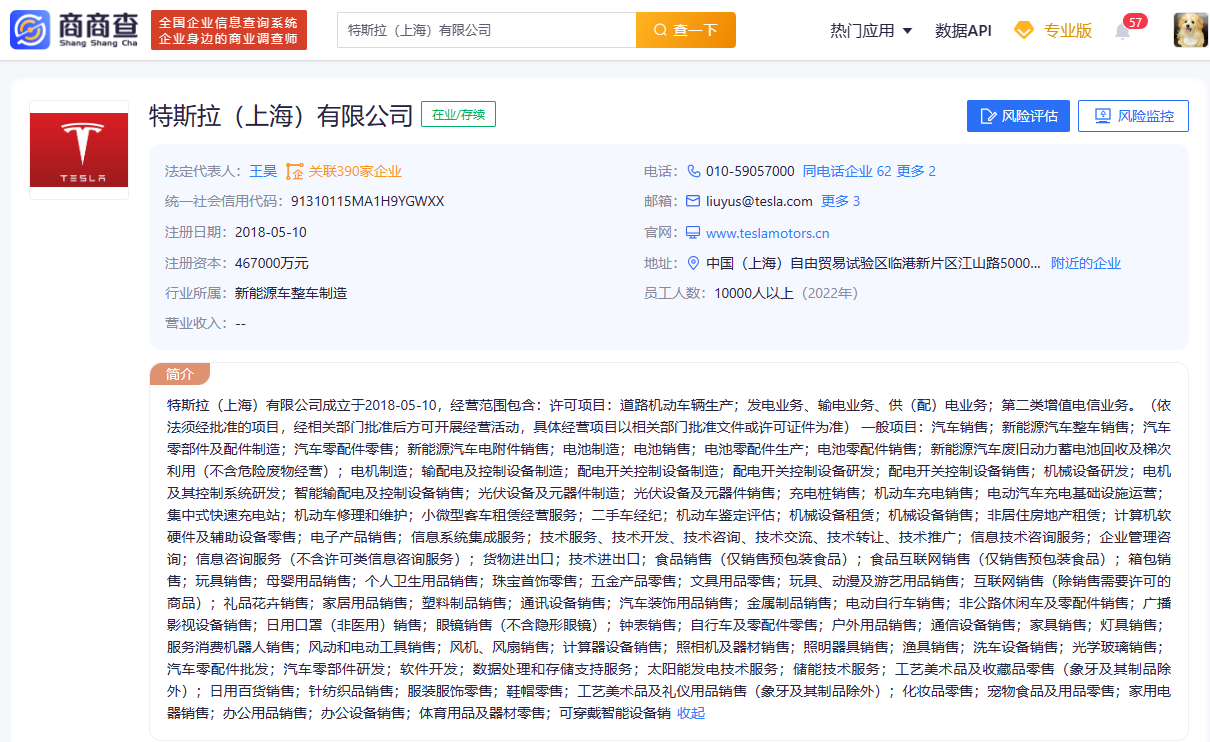Click the notification badge showing 57

(1135, 21)
